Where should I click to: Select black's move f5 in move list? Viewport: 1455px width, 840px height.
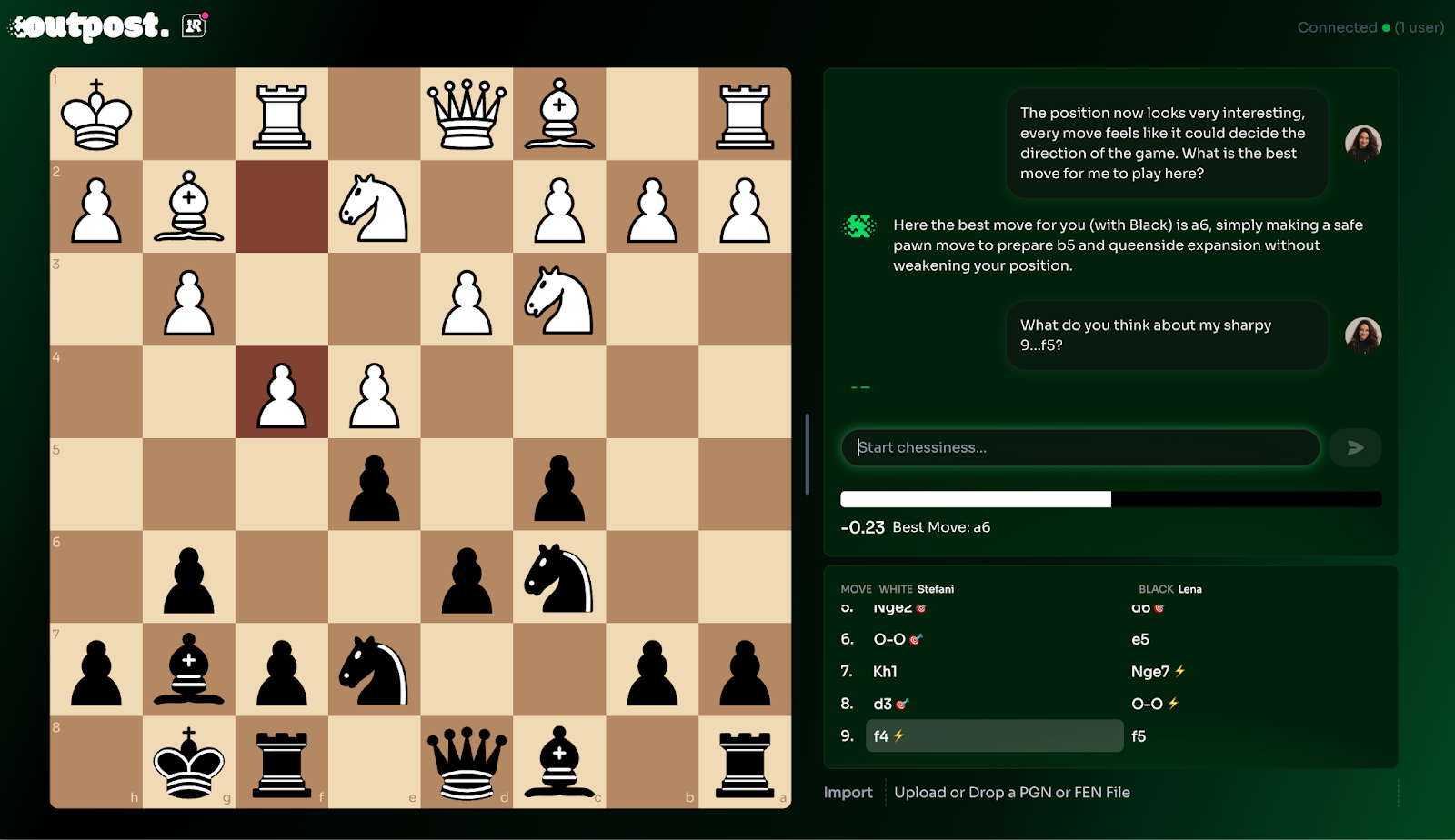[1139, 736]
